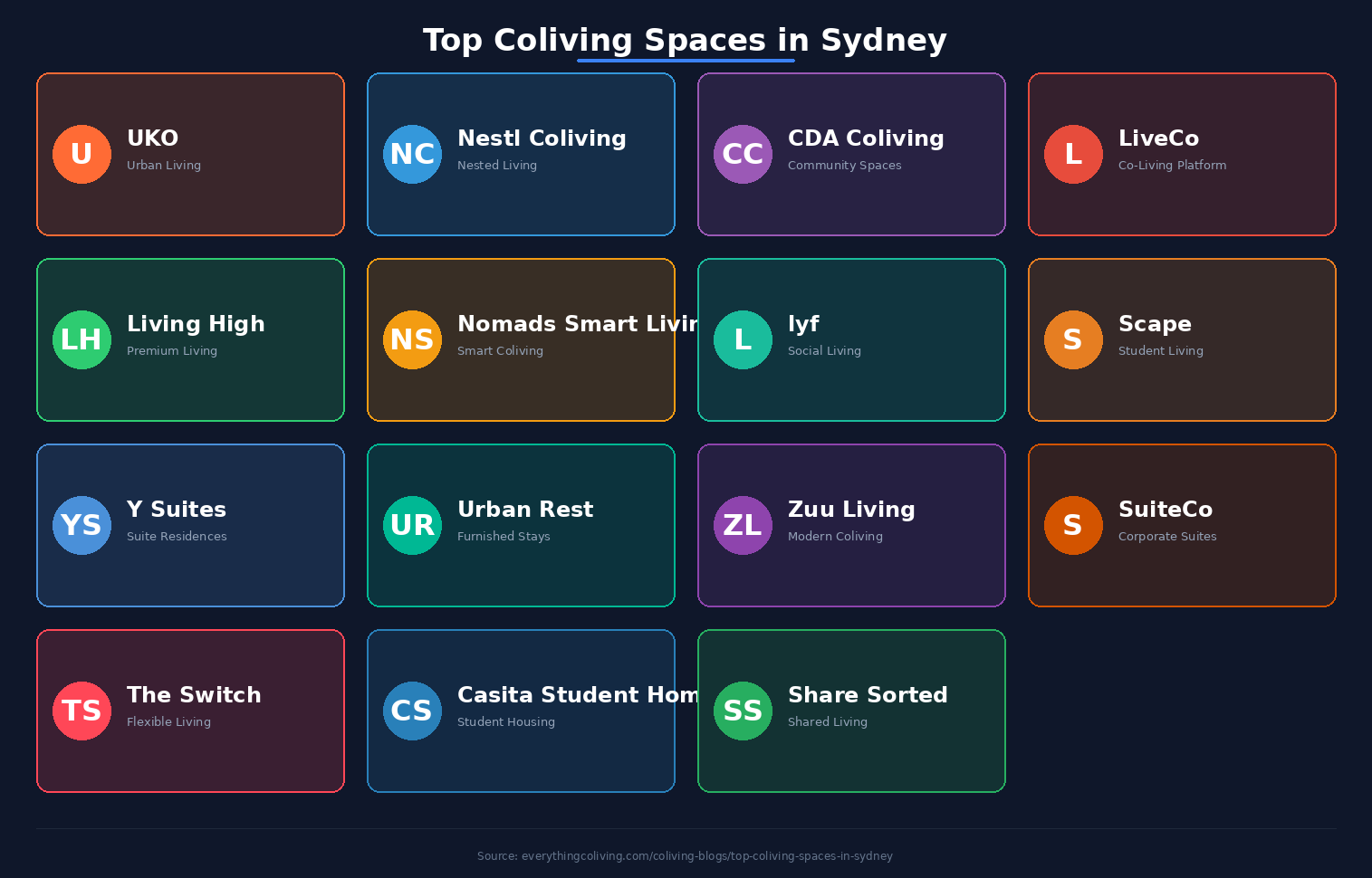This screenshot has height=878, width=1372.
Task: Click the red TS The Switch icon
Action: point(82,711)
